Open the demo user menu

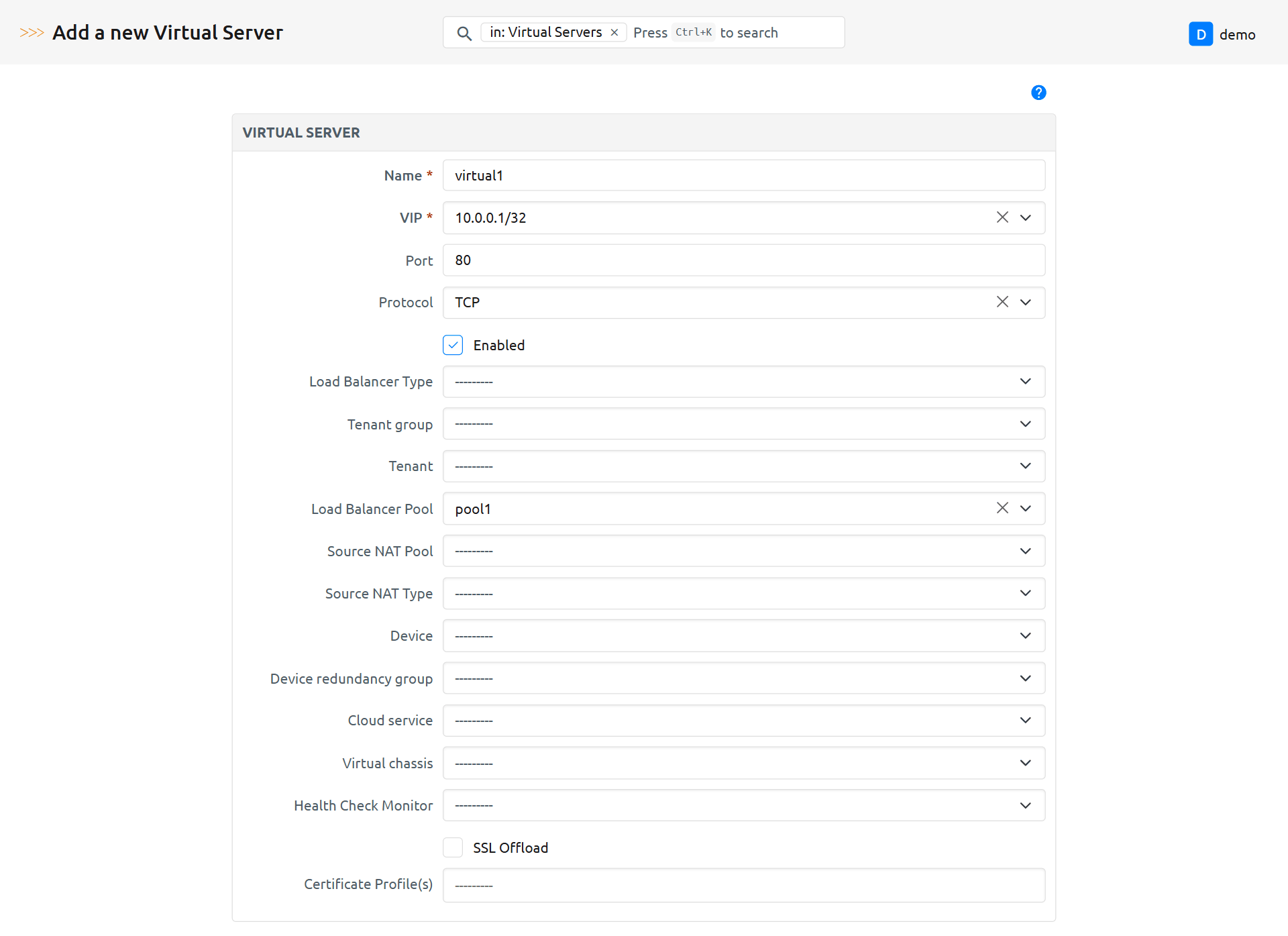tap(1236, 34)
